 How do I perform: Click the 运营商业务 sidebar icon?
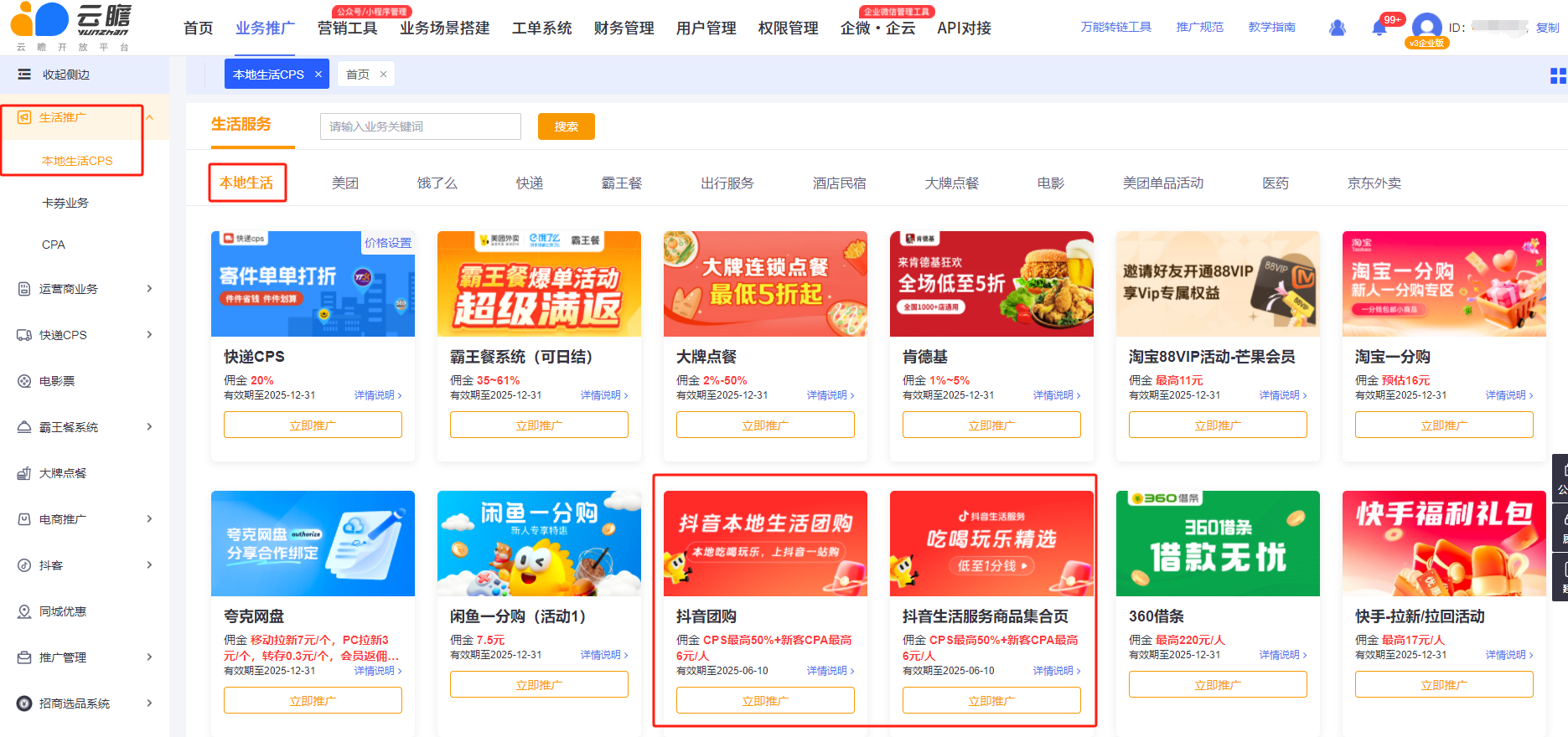(x=24, y=289)
